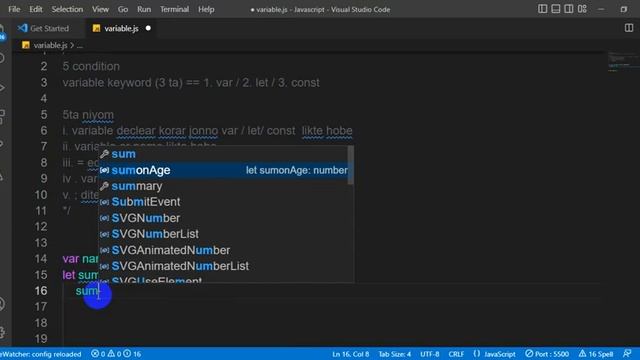Click the suggestion list scrollbar
This screenshot has height=360, width=640.
click(351, 165)
